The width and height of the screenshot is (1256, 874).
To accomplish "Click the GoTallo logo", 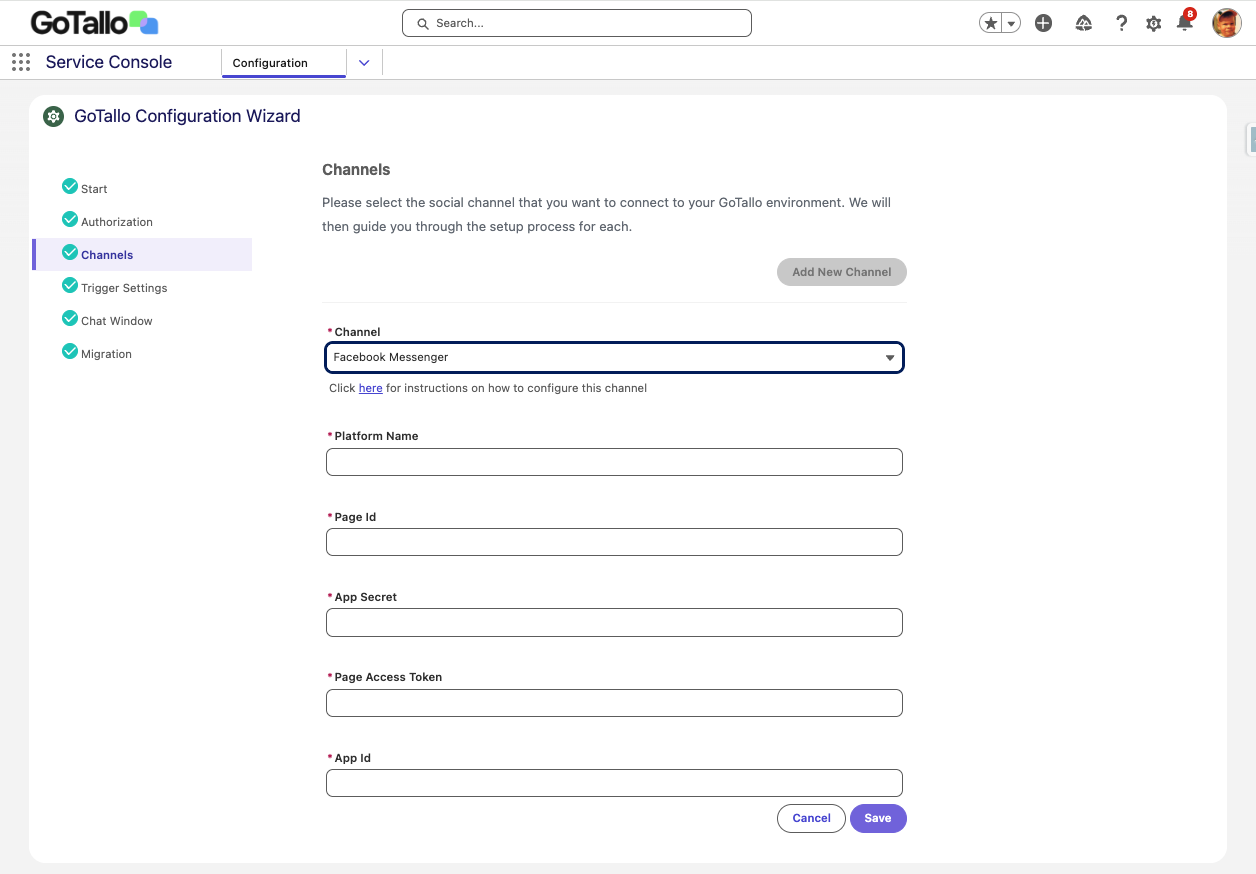I will click(x=94, y=22).
